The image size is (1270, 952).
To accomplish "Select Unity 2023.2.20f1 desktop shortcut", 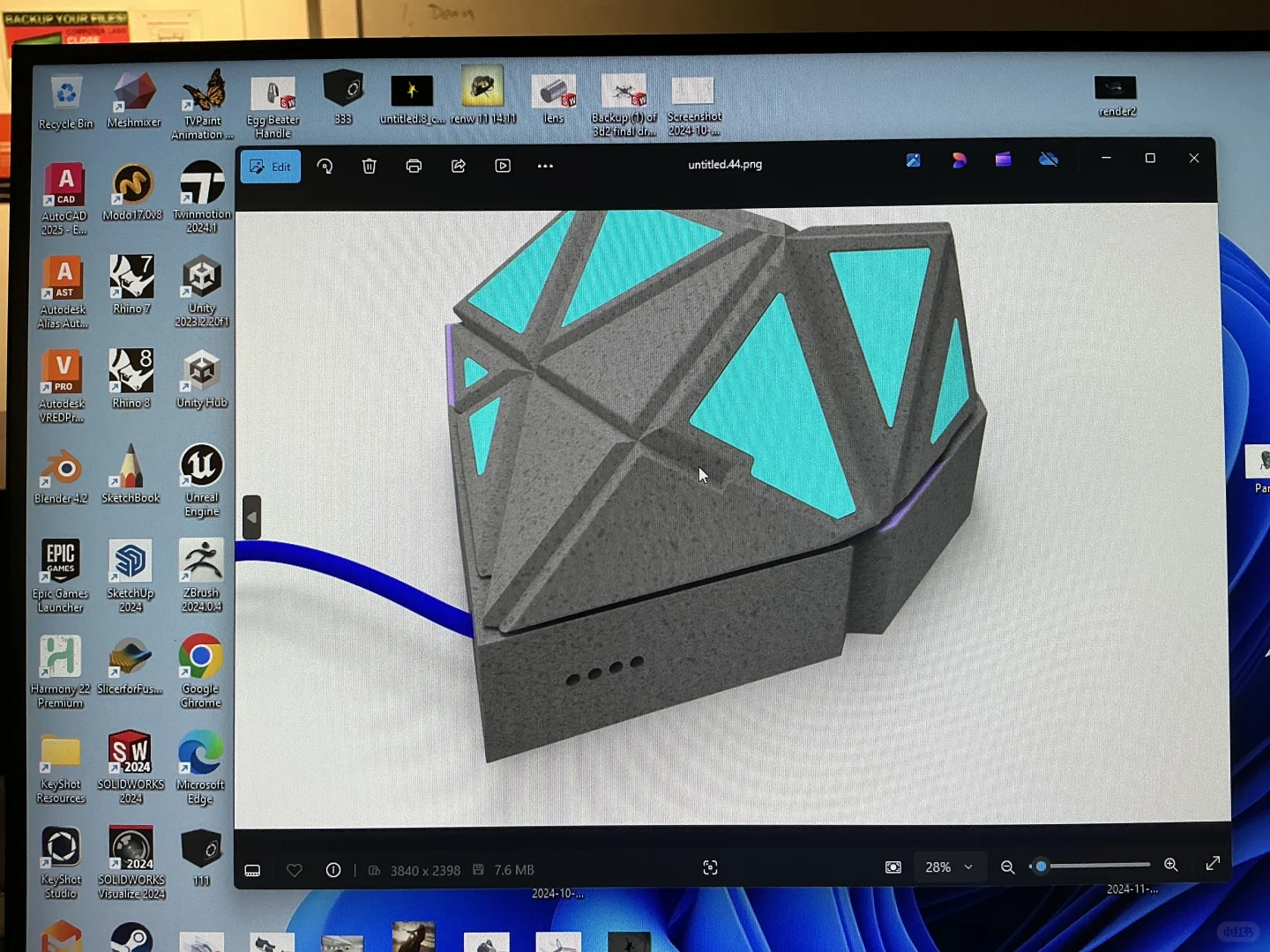I will pyautogui.click(x=202, y=292).
